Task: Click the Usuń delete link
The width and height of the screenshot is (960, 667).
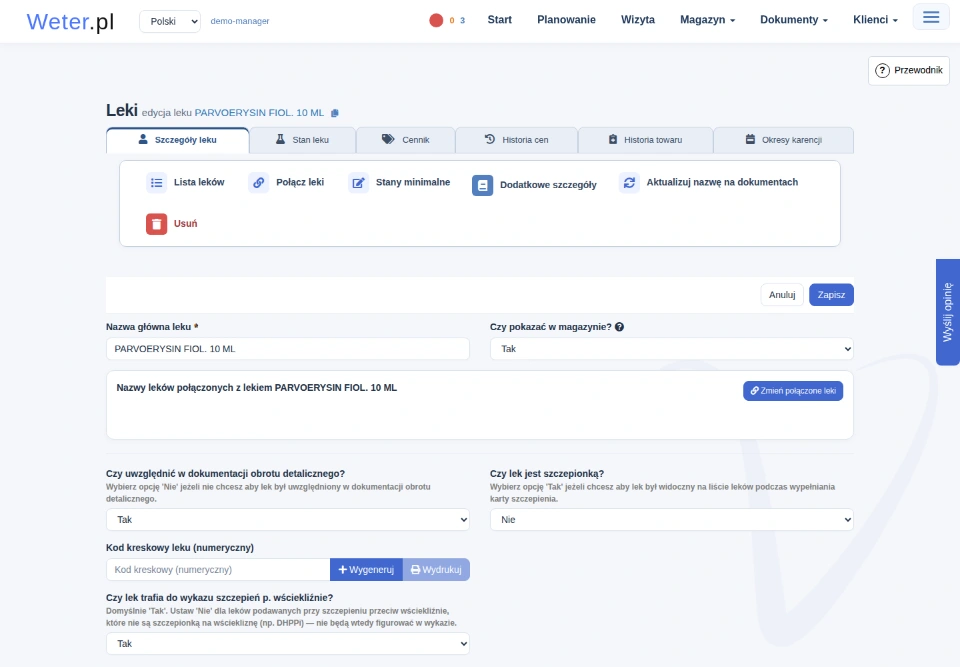Action: click(186, 224)
